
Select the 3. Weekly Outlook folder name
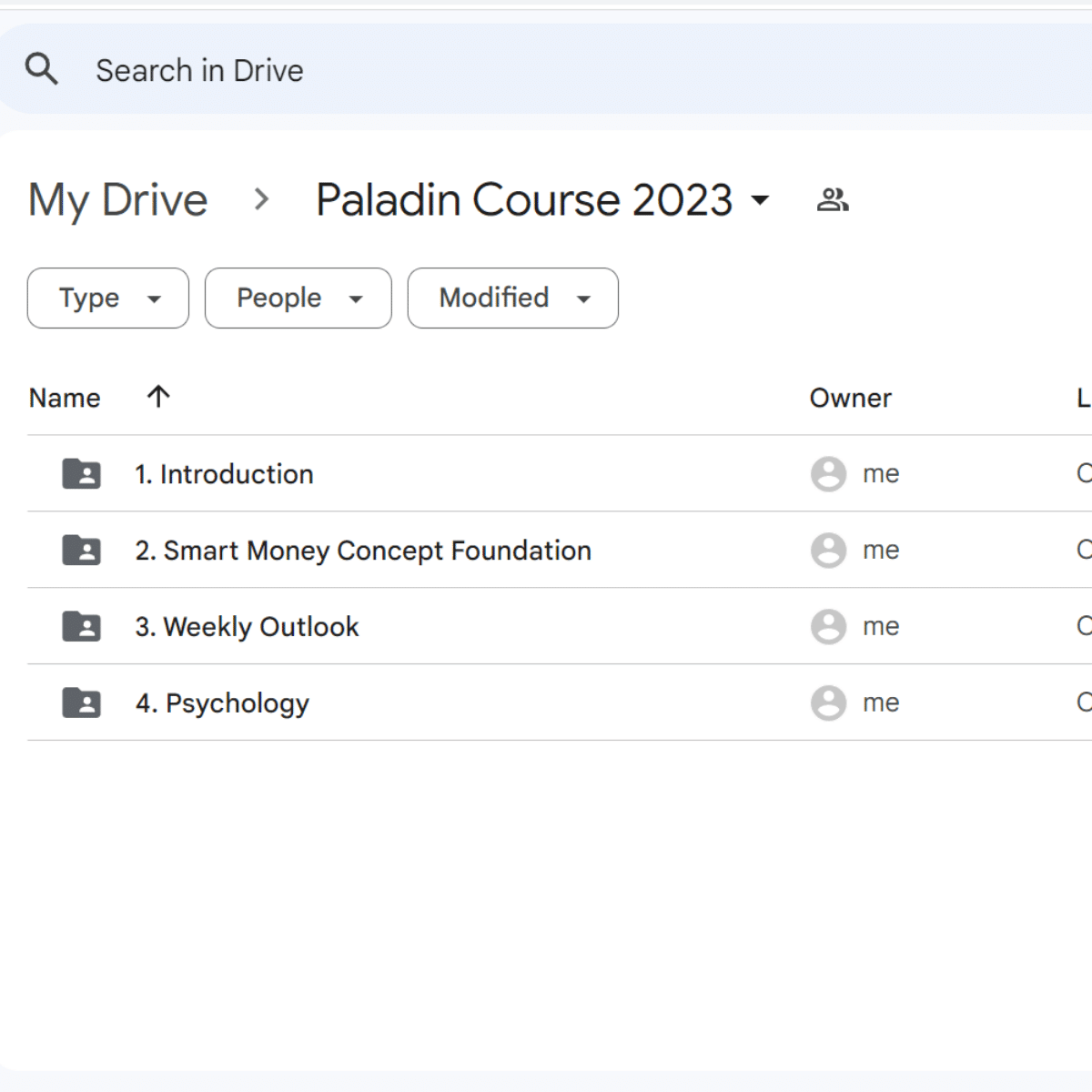247,627
